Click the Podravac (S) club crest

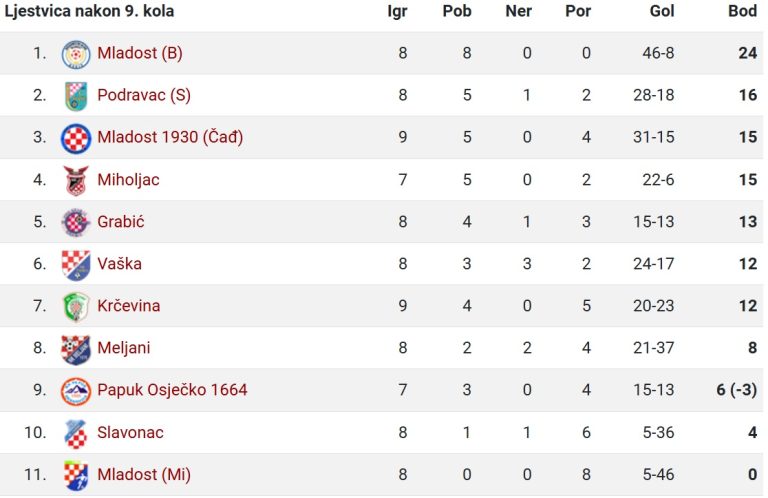pos(76,96)
